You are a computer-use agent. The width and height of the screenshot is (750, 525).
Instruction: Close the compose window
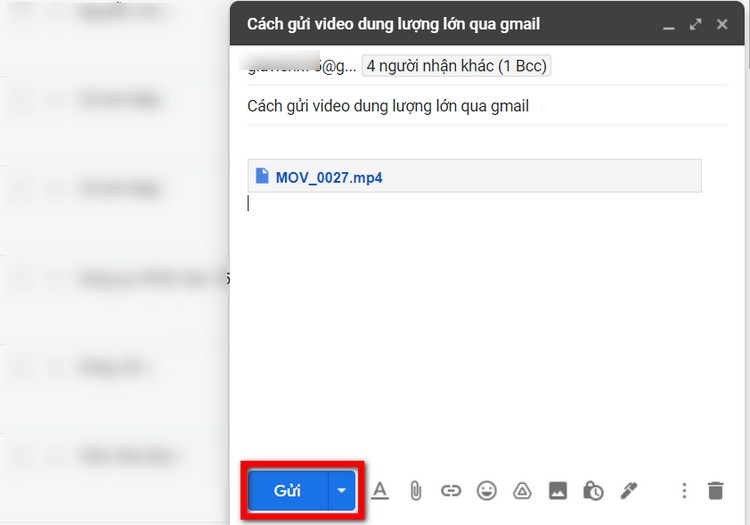pyautogui.click(x=722, y=24)
